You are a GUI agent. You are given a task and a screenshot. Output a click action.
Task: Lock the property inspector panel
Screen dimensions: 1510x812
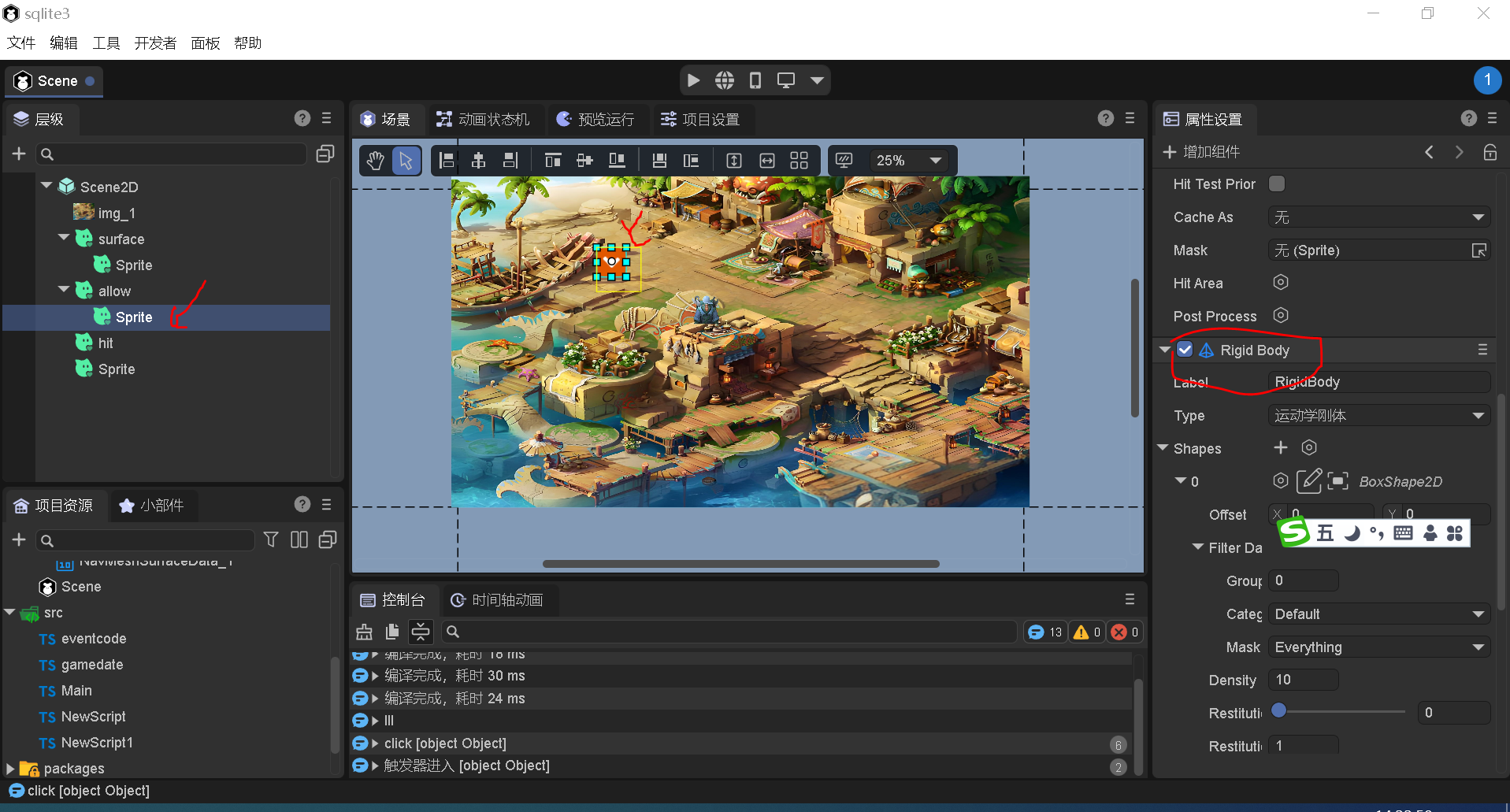coord(1490,152)
